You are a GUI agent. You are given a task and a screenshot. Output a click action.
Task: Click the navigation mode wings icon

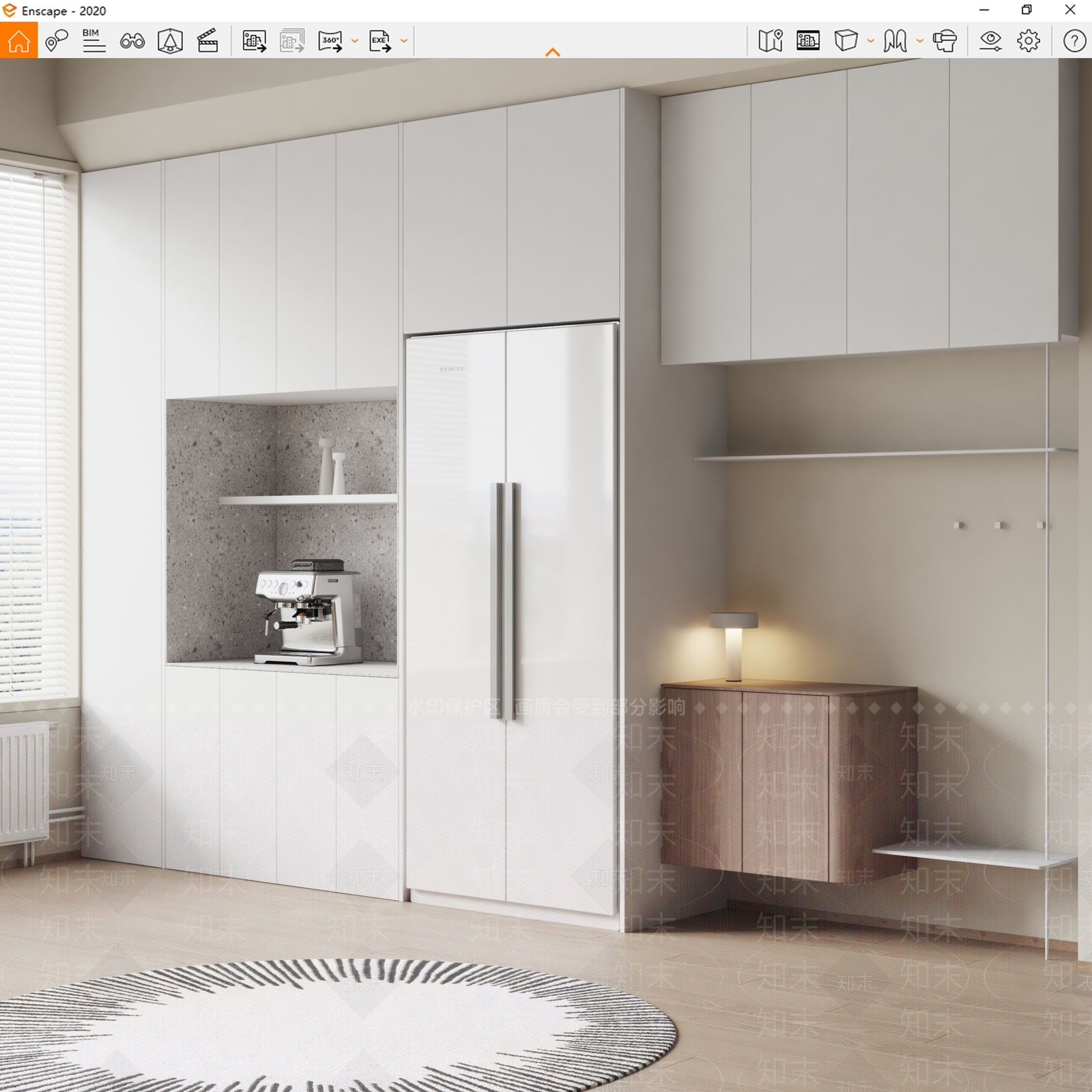pyautogui.click(x=895, y=41)
